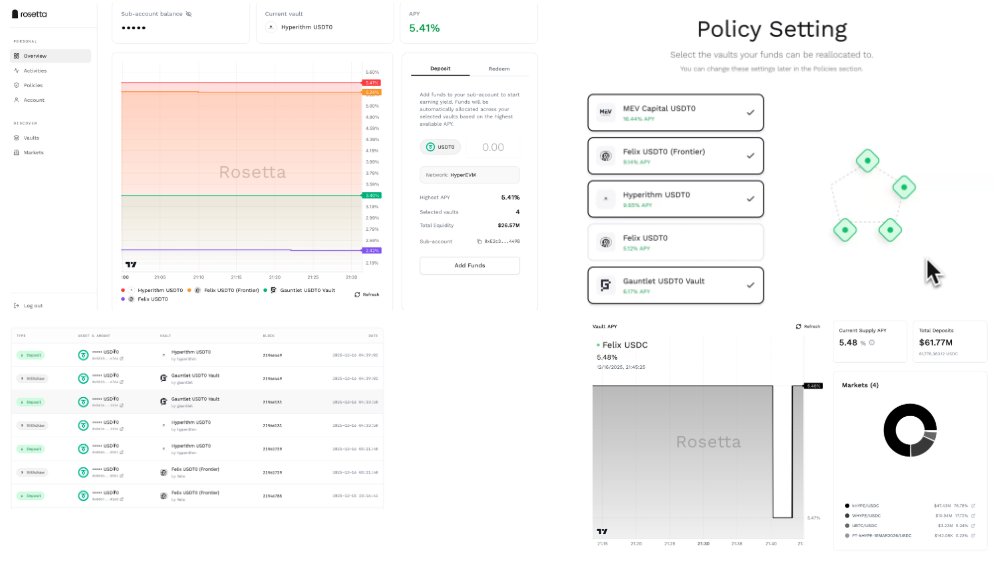Select the MEV Capital USDT0 vault policy

[675, 113]
